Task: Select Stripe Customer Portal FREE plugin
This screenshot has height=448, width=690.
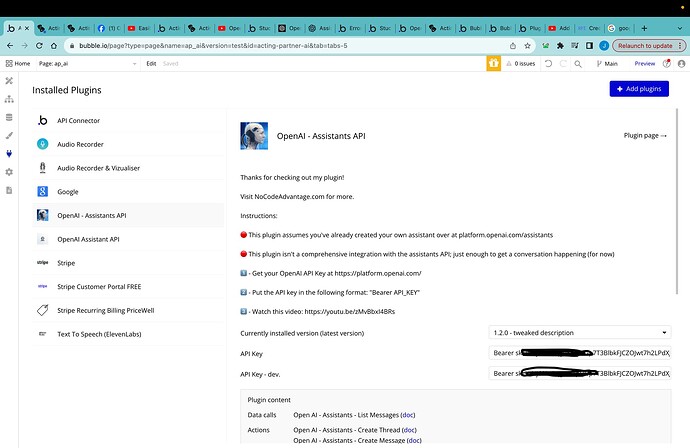Action: (128, 286)
